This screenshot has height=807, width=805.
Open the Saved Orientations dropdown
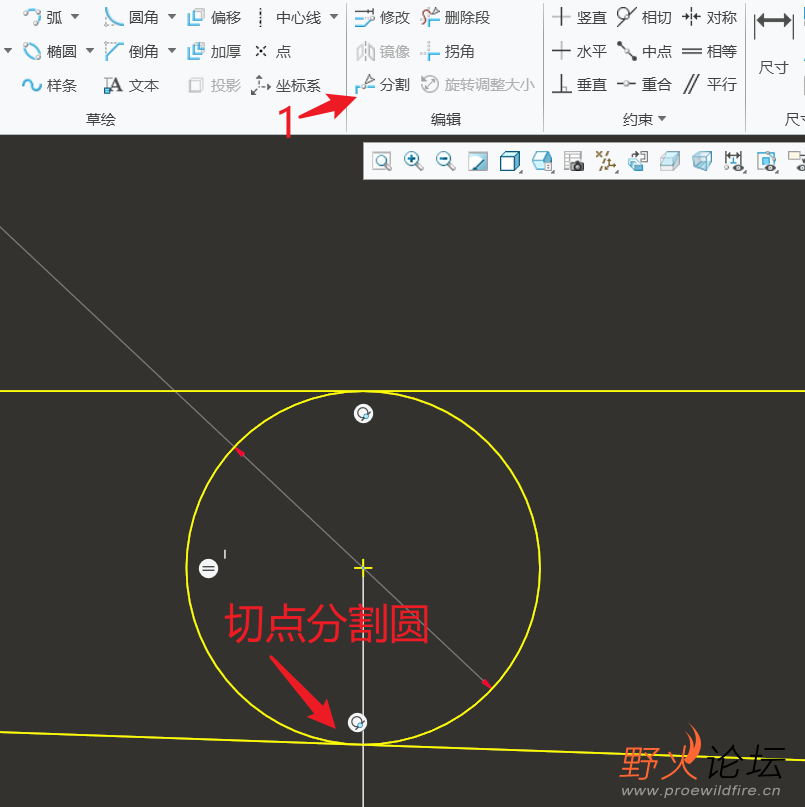tap(542, 161)
